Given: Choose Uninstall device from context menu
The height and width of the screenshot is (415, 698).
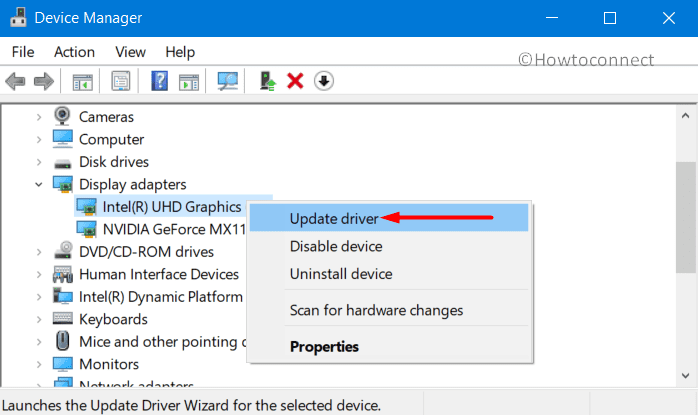Looking at the screenshot, I should [x=389, y=274].
